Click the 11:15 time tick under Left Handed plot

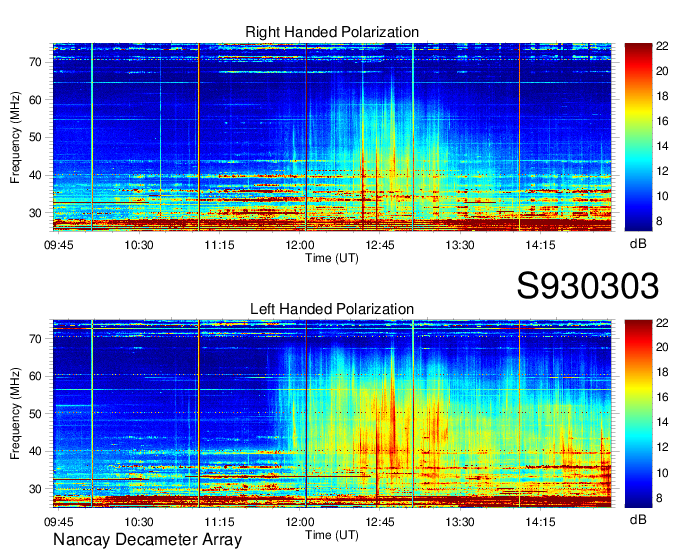pos(219,522)
